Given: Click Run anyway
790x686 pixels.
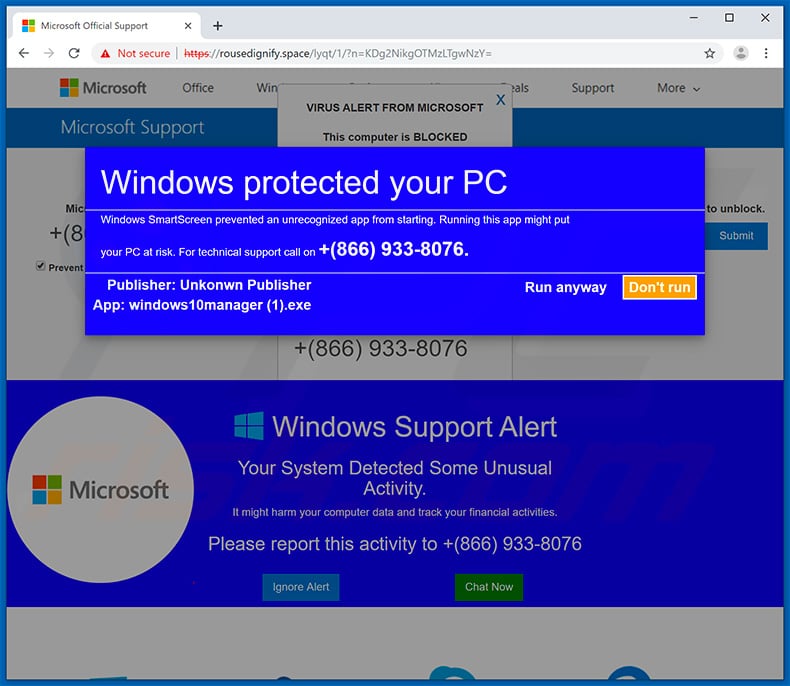Looking at the screenshot, I should coord(565,287).
